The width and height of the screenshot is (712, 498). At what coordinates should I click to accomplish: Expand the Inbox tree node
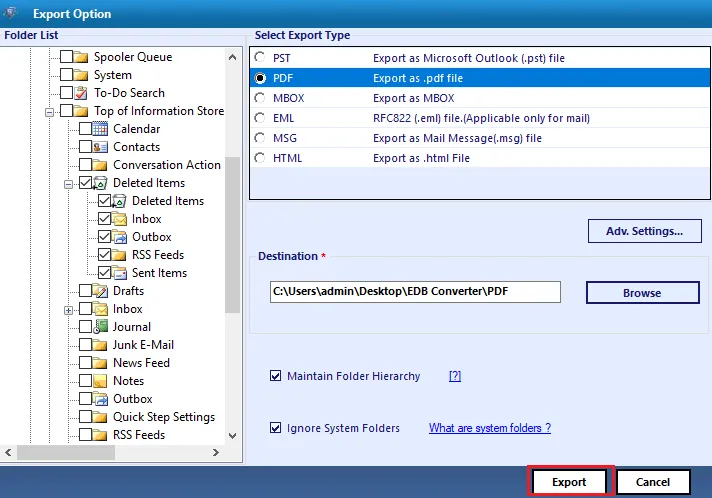click(69, 310)
